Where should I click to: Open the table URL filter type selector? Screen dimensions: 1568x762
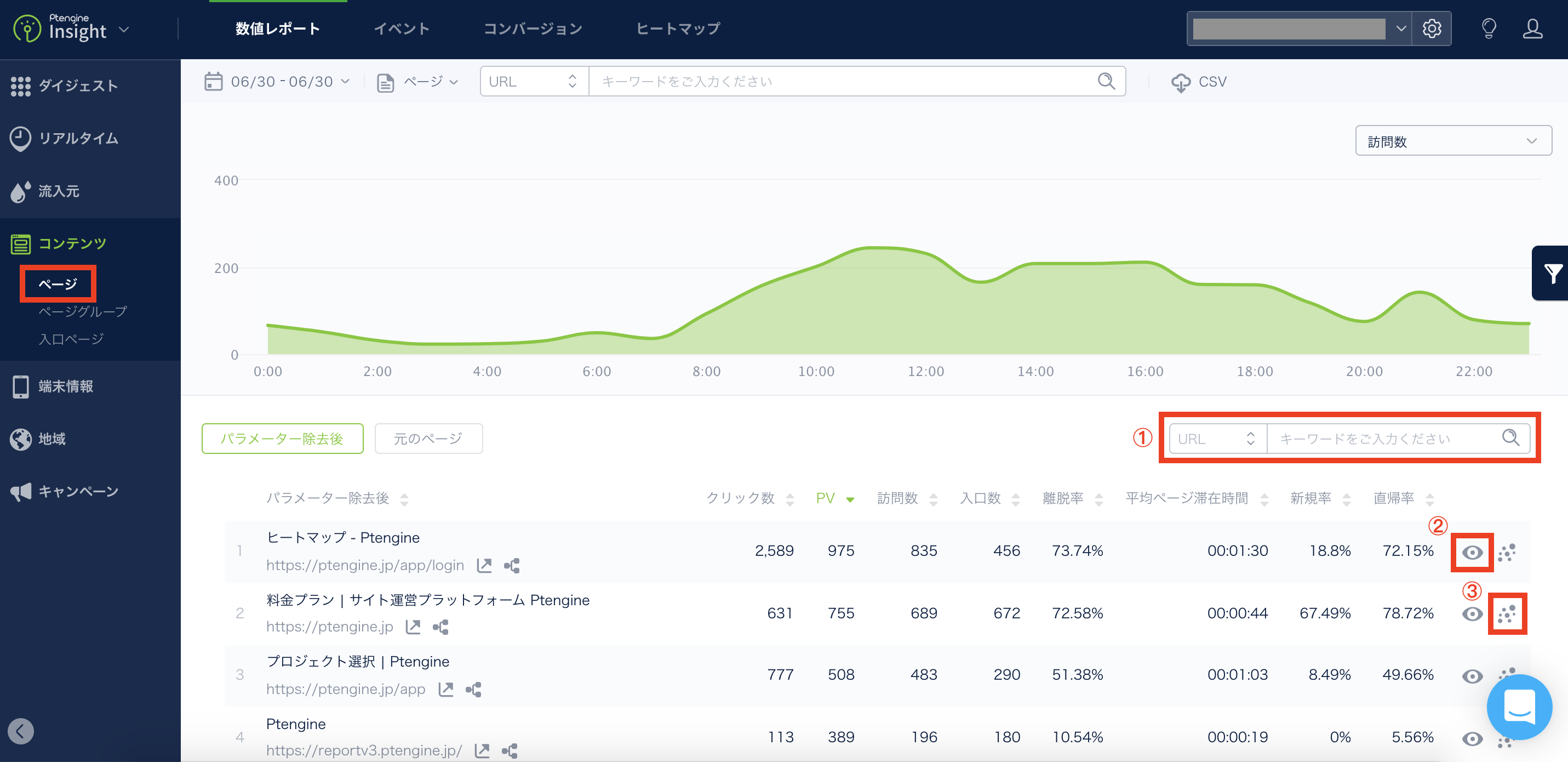click(1218, 439)
